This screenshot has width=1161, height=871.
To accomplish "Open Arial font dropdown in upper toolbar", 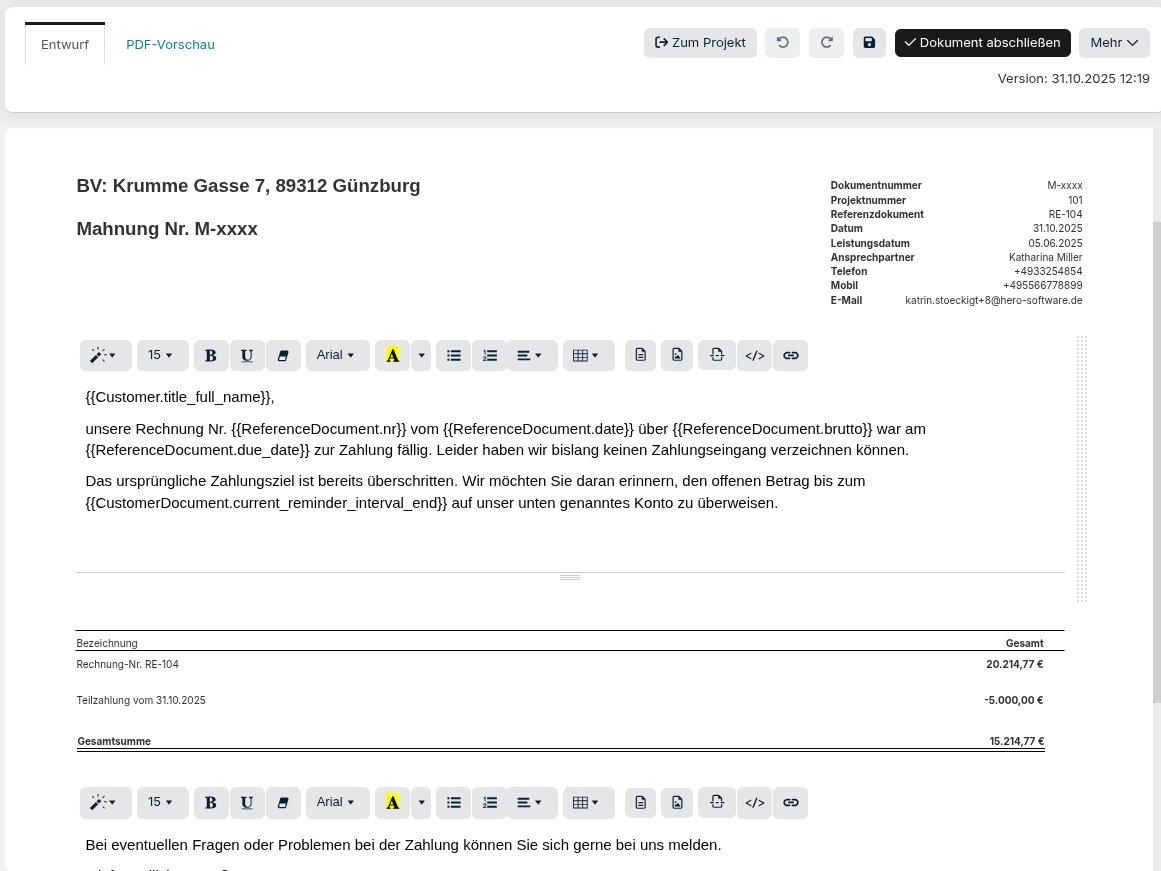I will (336, 355).
